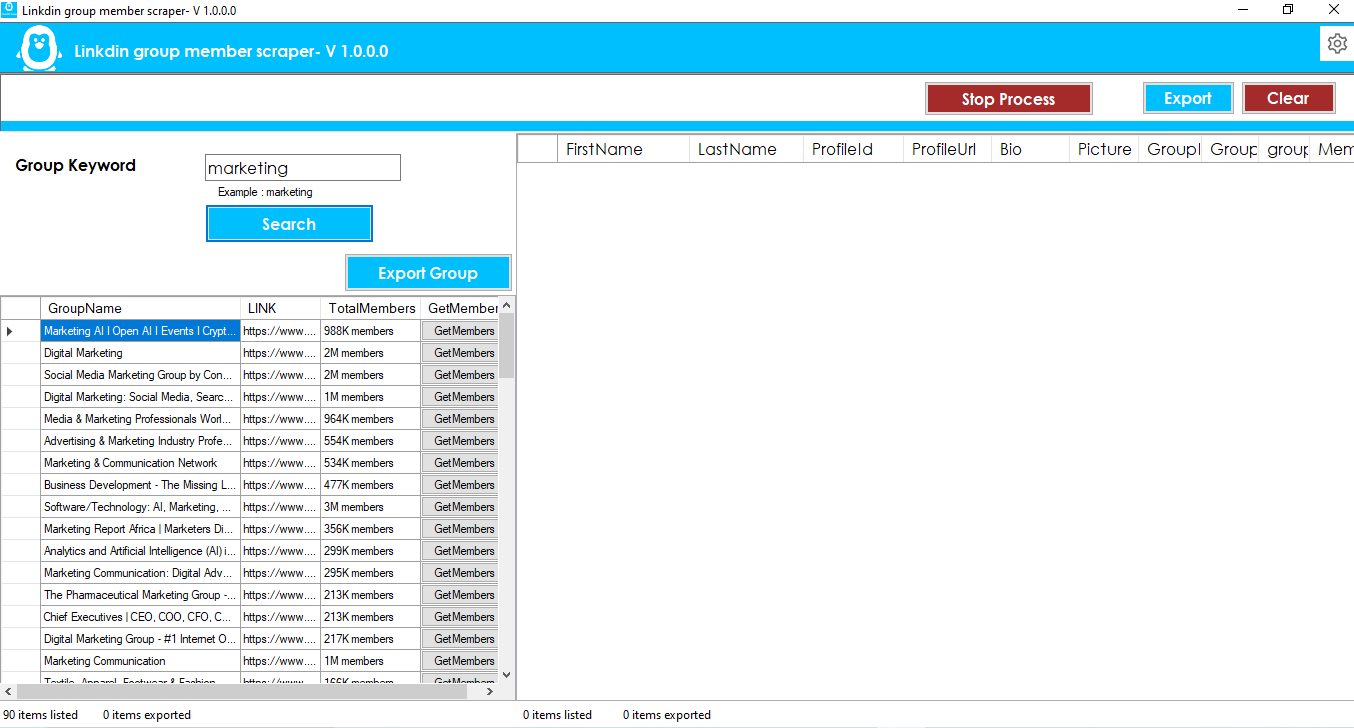The image size is (1354, 728).
Task: Click the '554K members' cell
Action: [x=371, y=441]
